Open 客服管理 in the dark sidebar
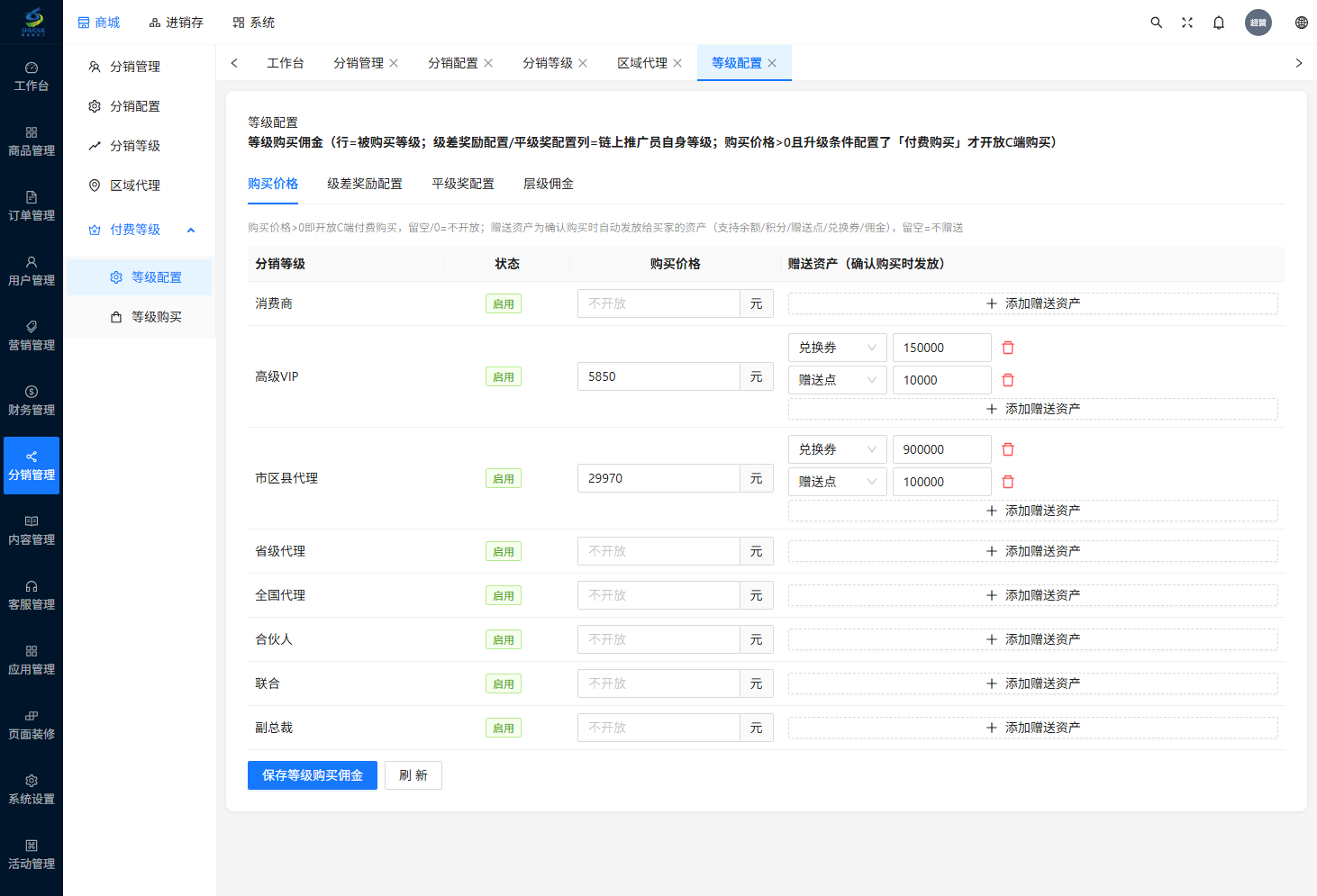1317x896 pixels. click(32, 595)
